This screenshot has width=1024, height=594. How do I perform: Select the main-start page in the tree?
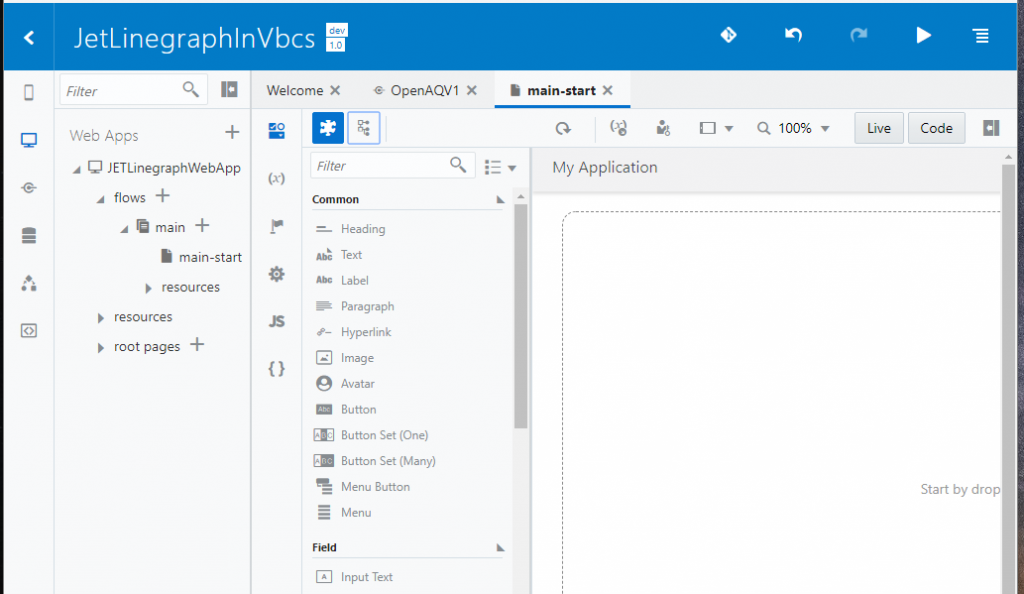[x=211, y=256]
